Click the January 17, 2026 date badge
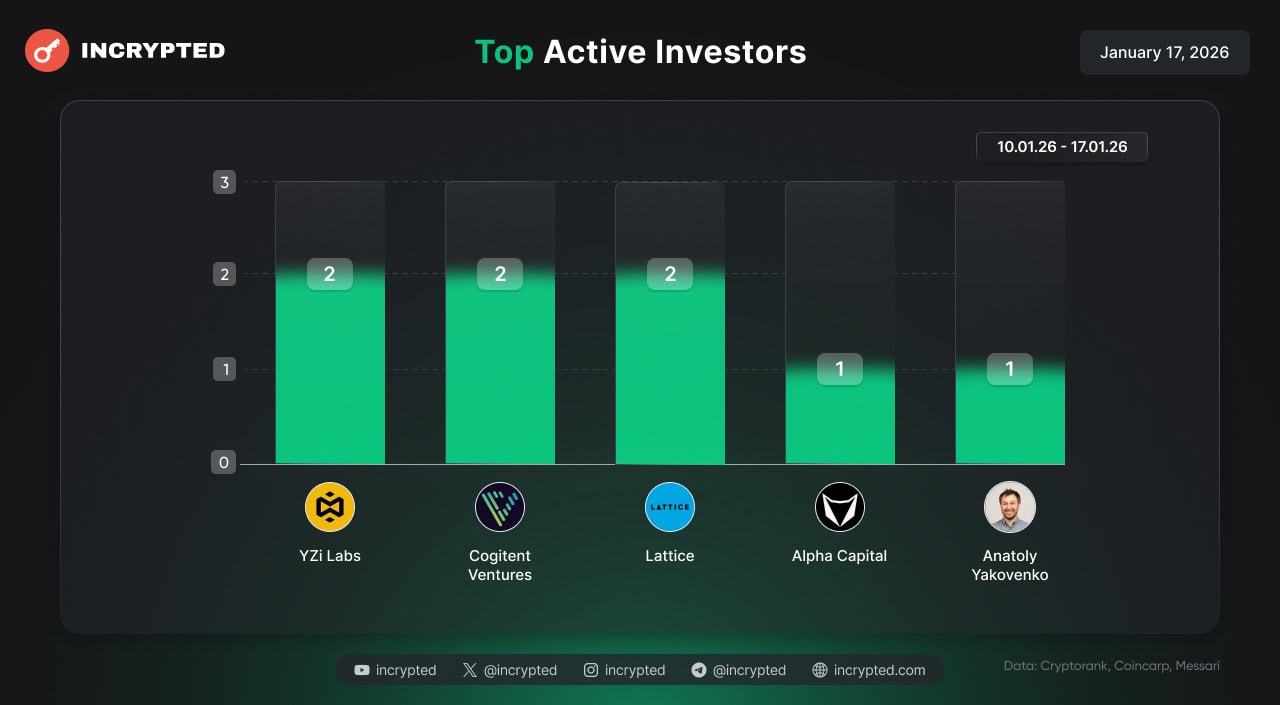This screenshot has height=705, width=1280. click(x=1164, y=52)
